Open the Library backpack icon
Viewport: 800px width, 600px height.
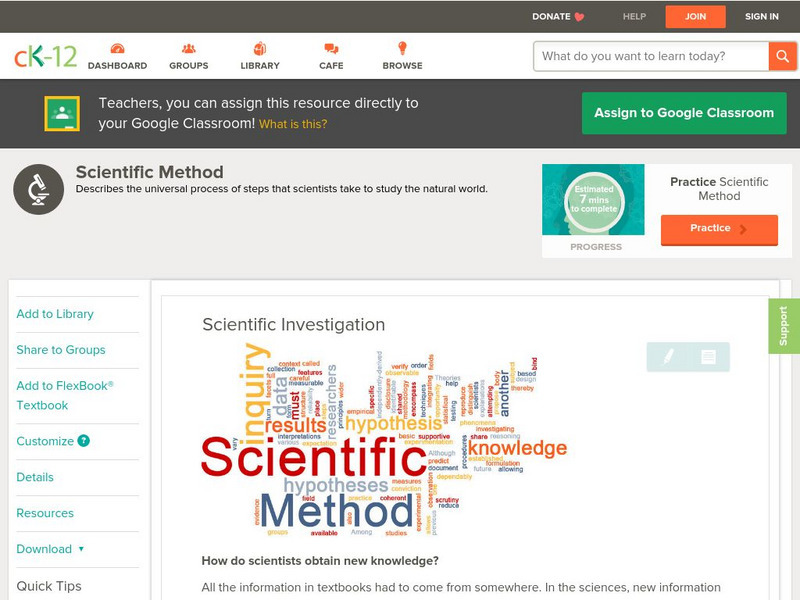tap(258, 47)
